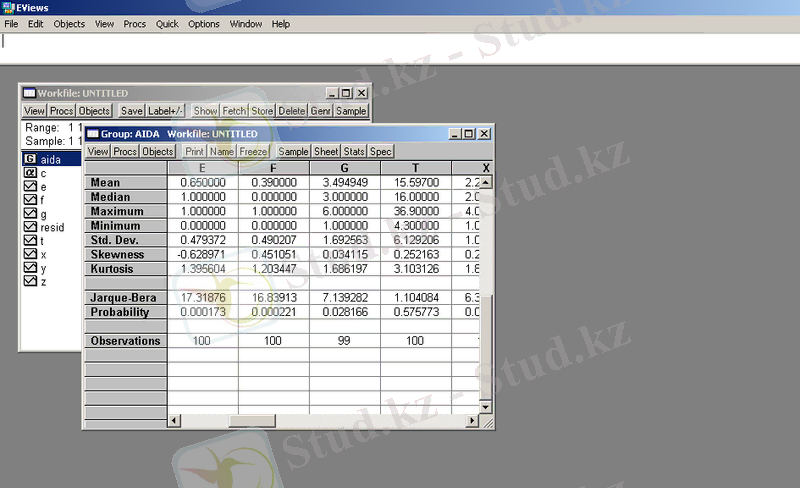This screenshot has height=488, width=800.
Task: Click into the EViews command input area
Action: coord(400,42)
